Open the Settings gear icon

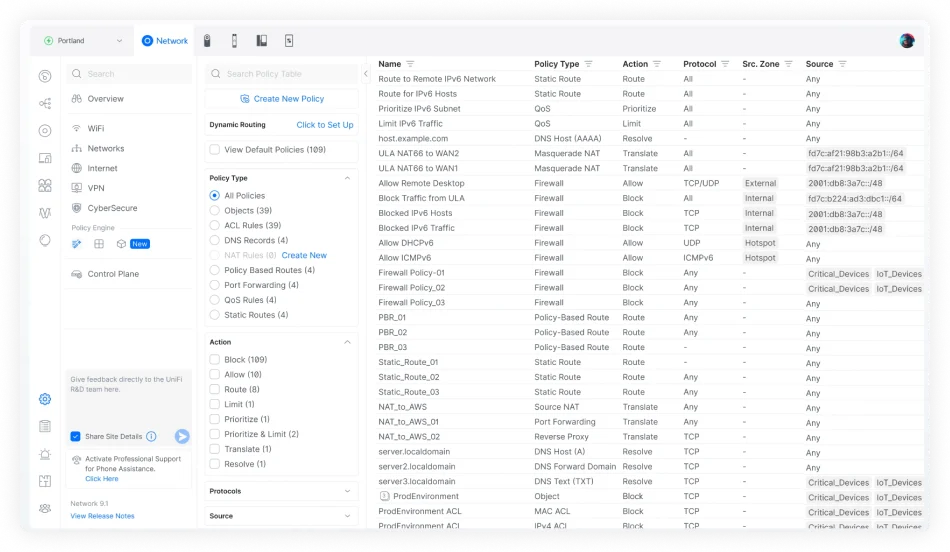pyautogui.click(x=45, y=399)
